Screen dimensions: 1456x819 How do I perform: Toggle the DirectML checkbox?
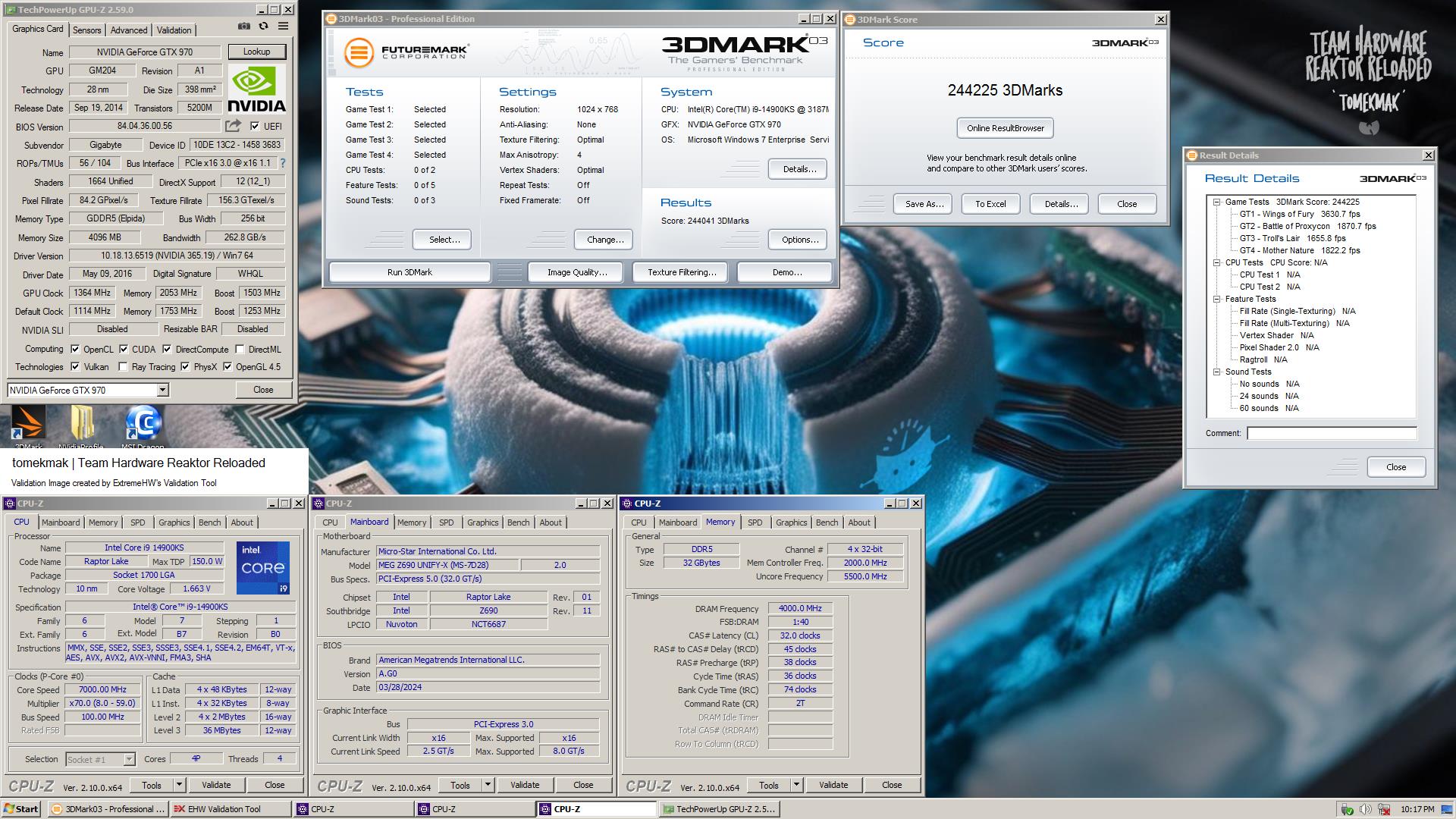tap(240, 350)
